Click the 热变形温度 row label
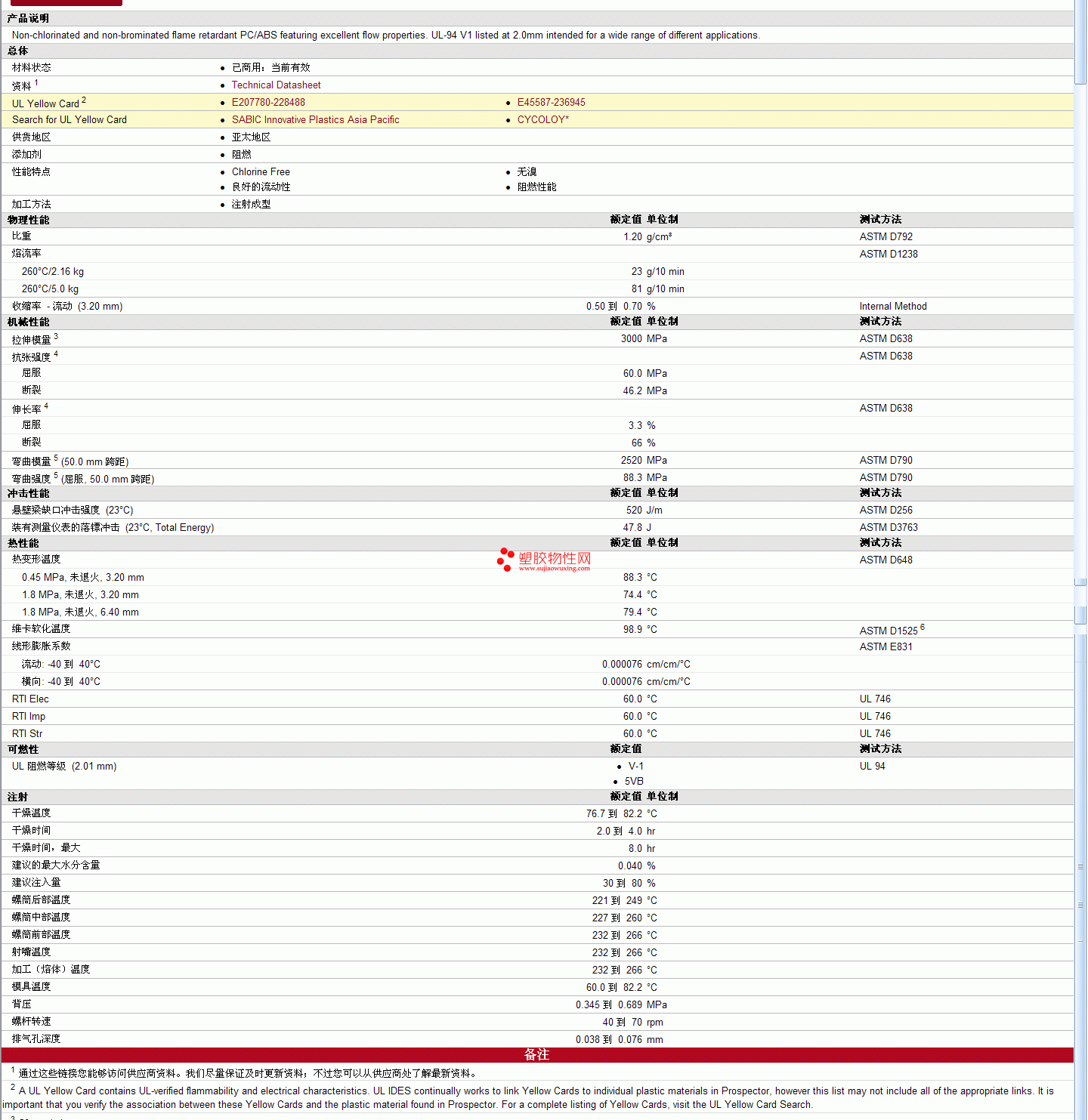This screenshot has width=1088, height=1120. pos(36,560)
